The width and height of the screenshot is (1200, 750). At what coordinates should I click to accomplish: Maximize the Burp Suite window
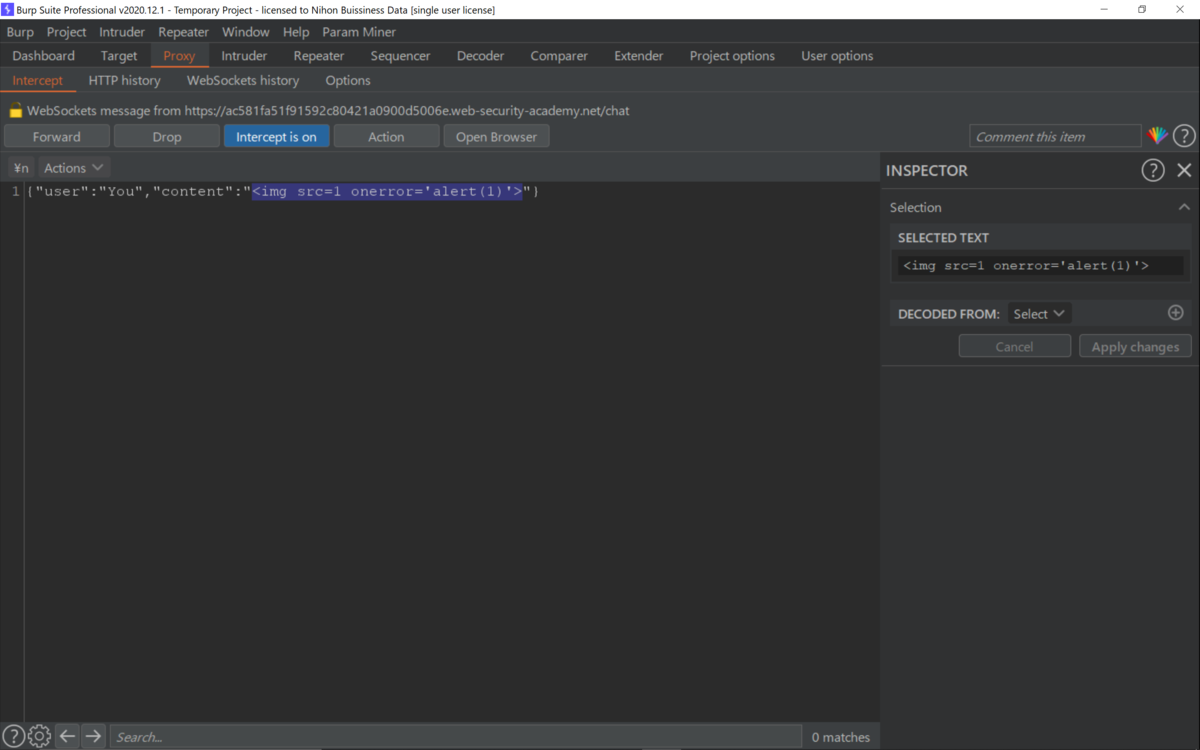(1142, 9)
